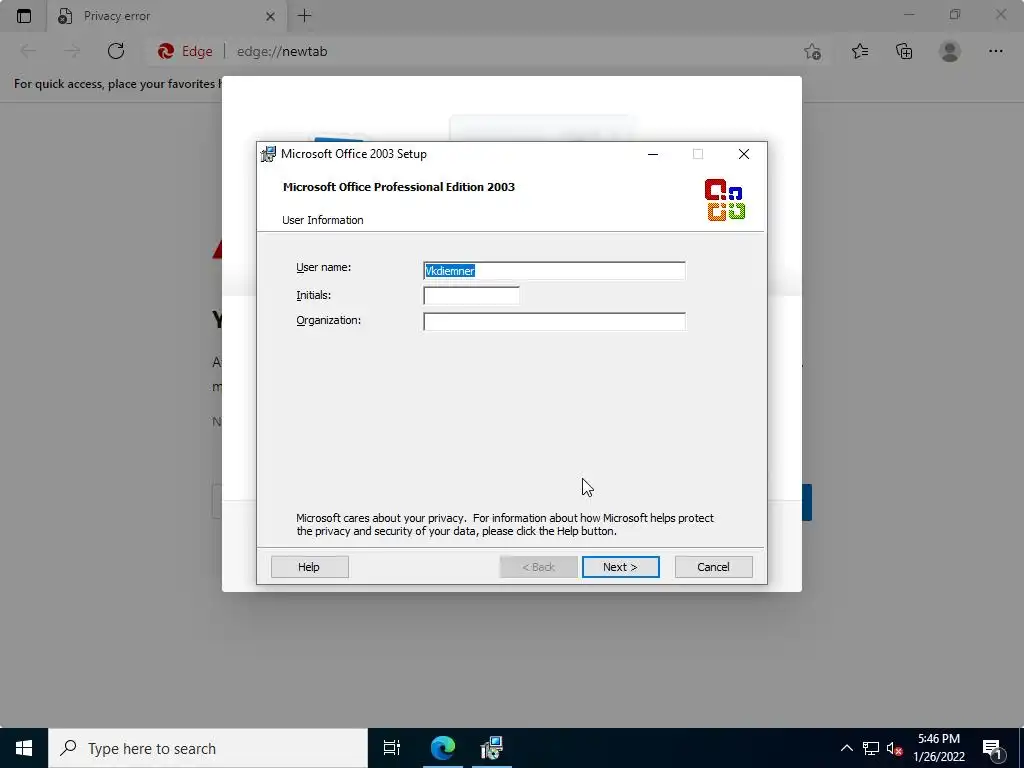Minimize the Office 2003 Setup window
Screen dimensions: 1024x768
[652, 154]
